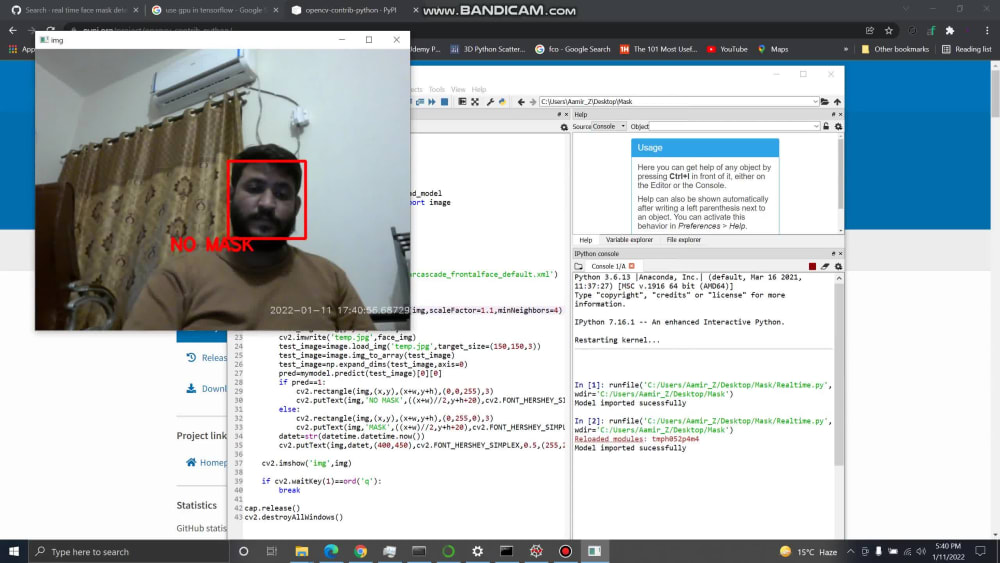Undock the IPython console pane

(833, 253)
